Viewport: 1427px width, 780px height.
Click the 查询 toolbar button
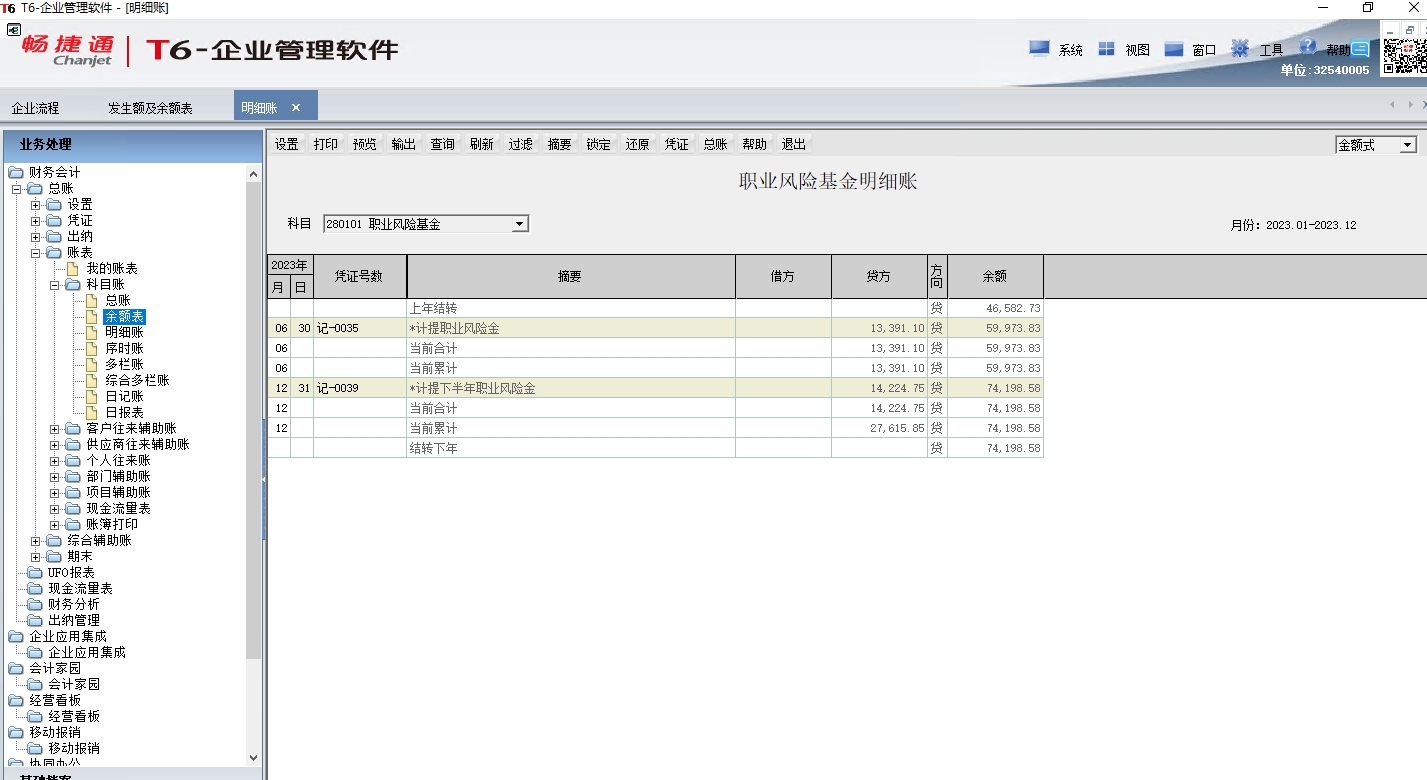pos(443,144)
